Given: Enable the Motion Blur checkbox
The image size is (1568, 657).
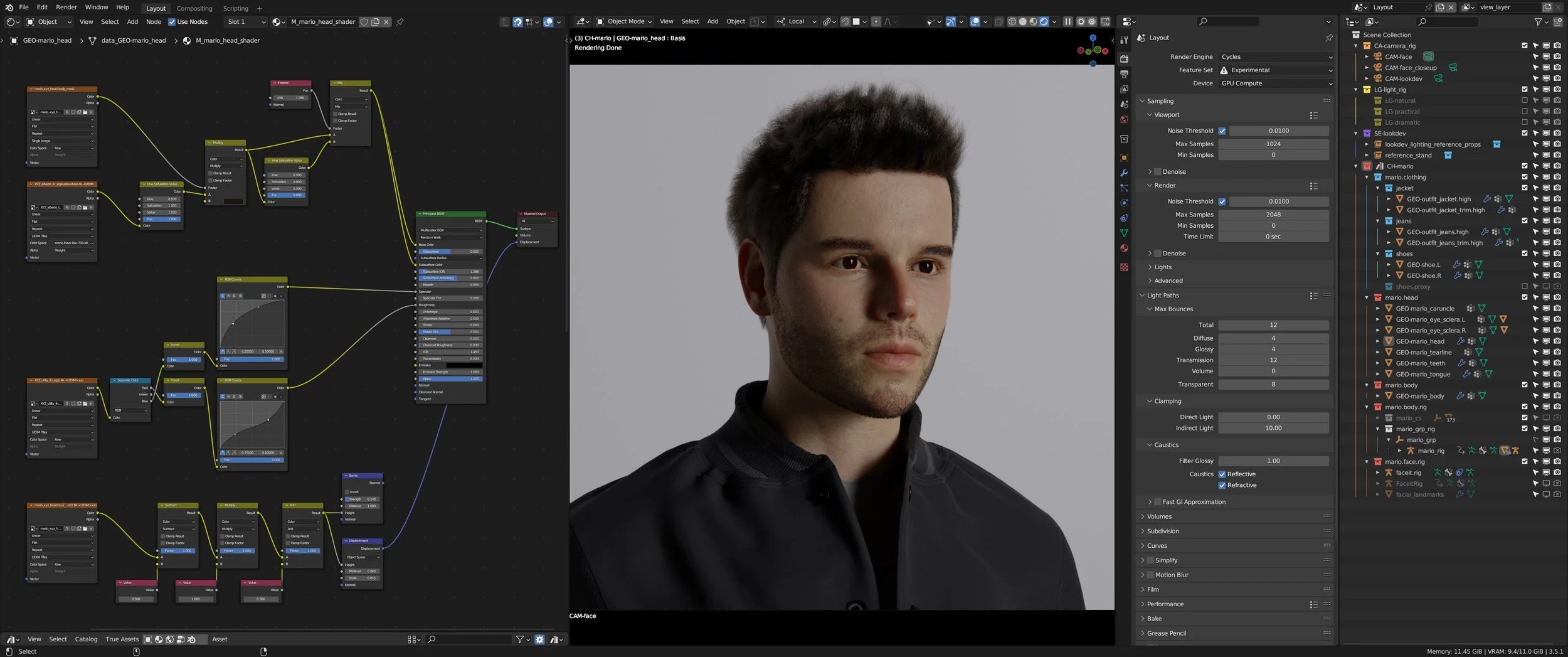Looking at the screenshot, I should 1150,575.
